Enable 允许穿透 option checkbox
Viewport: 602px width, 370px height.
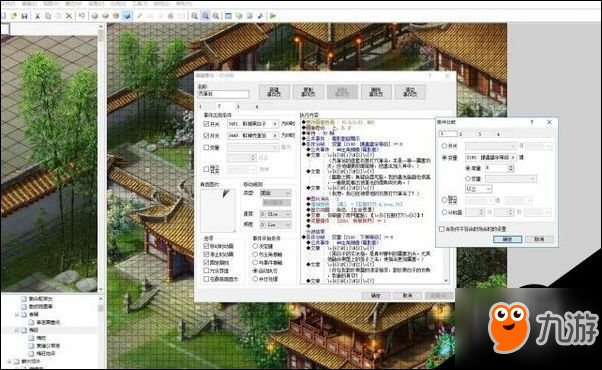[x=207, y=271]
